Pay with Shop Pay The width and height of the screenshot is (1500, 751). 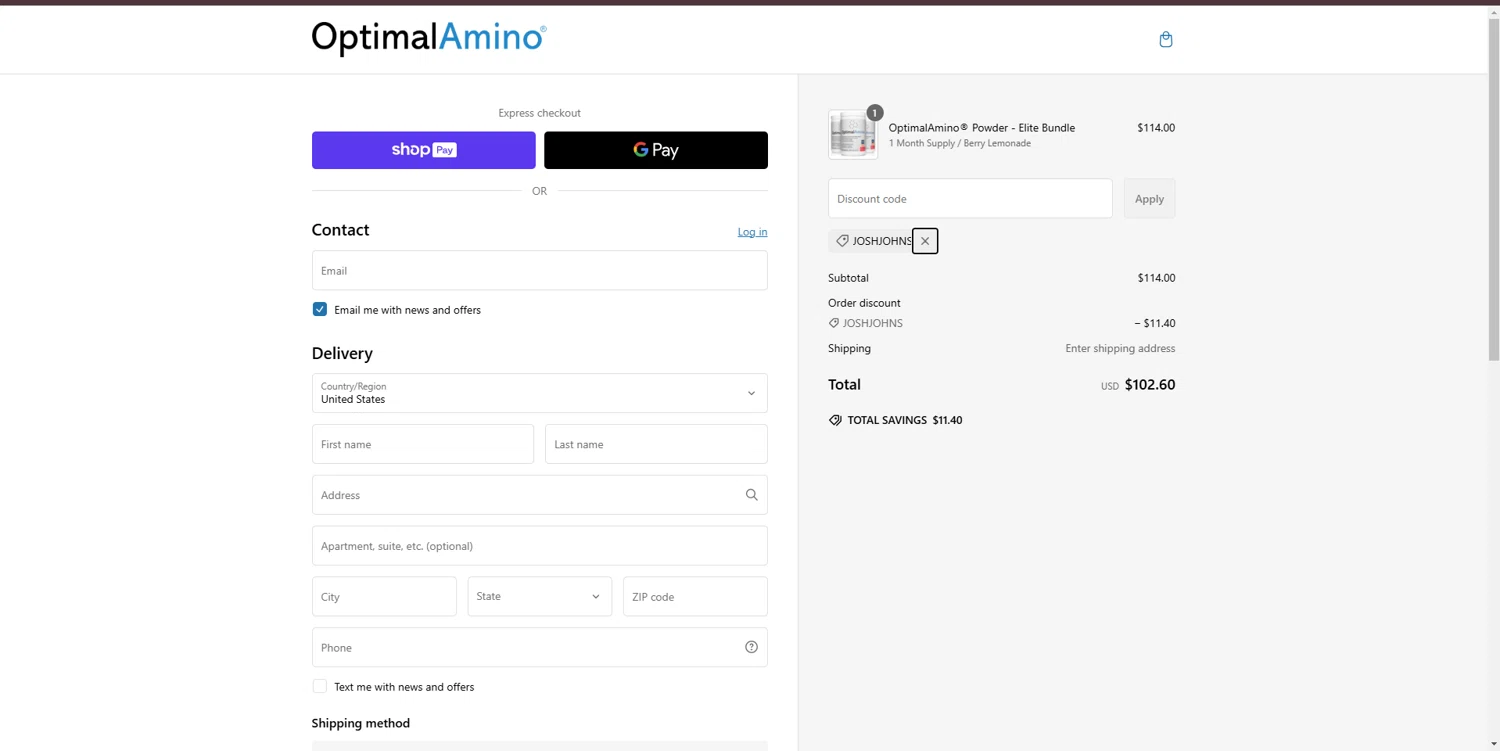pyautogui.click(x=423, y=150)
